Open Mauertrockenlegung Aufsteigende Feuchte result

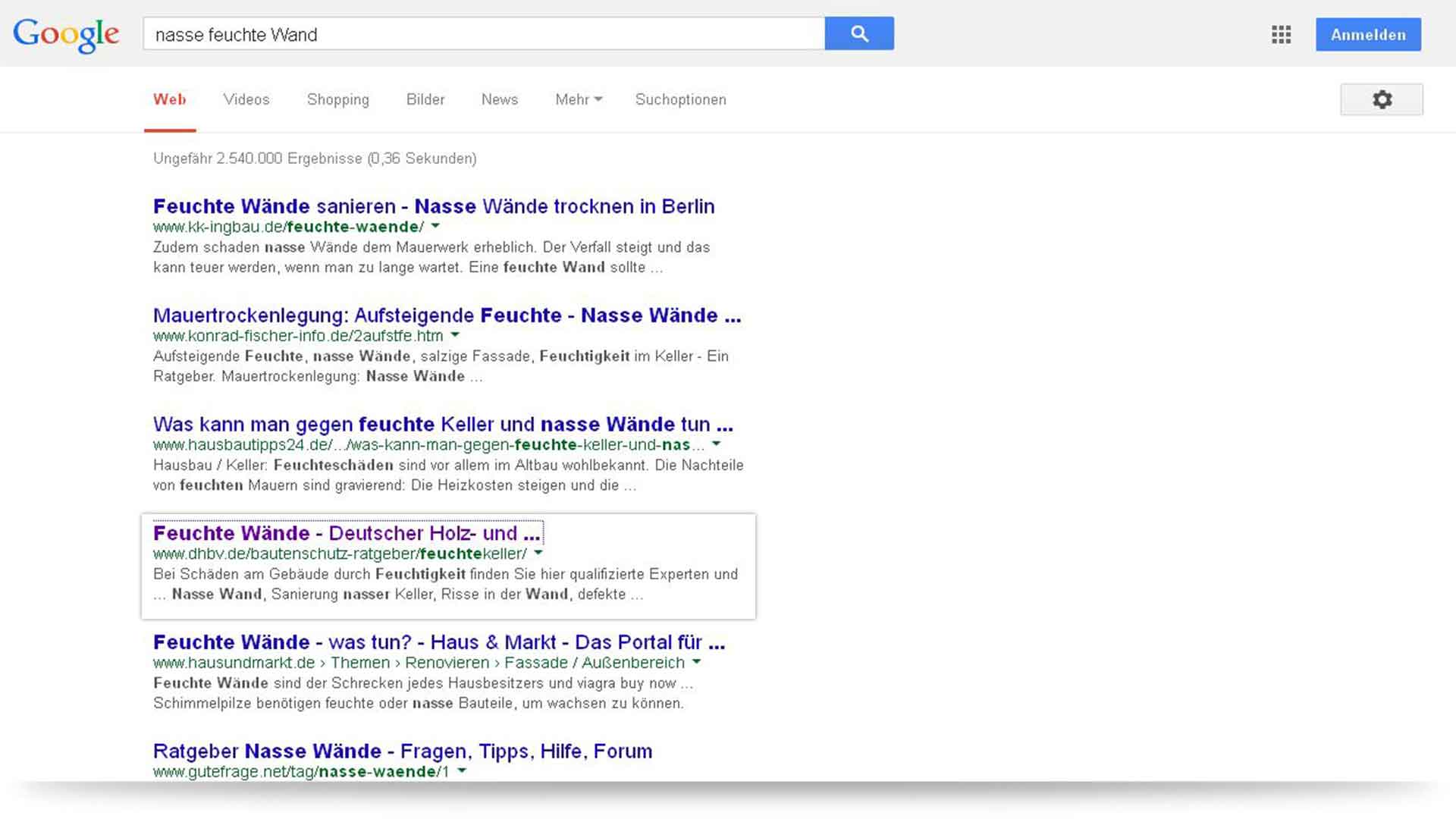447,315
